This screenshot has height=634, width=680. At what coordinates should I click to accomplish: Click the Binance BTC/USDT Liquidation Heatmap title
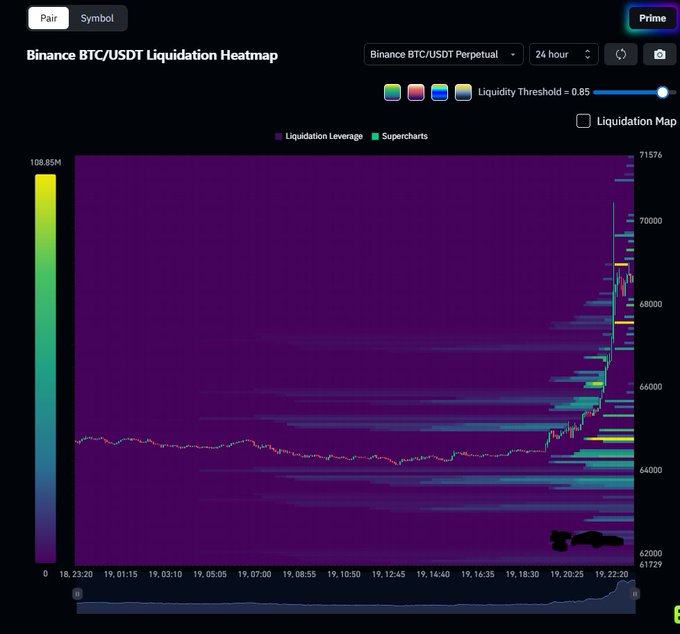tap(152, 55)
